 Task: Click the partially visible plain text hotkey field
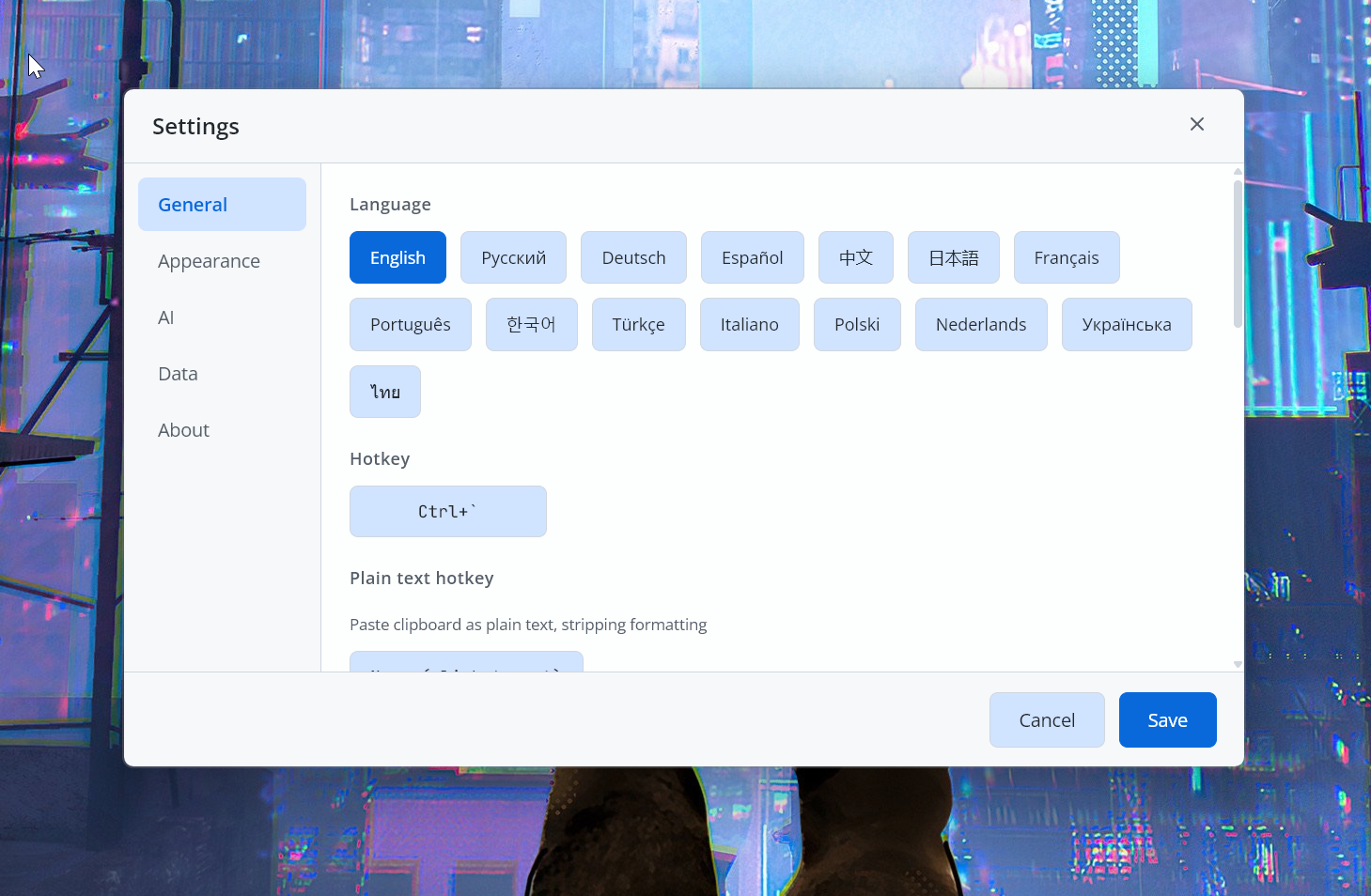(466, 661)
